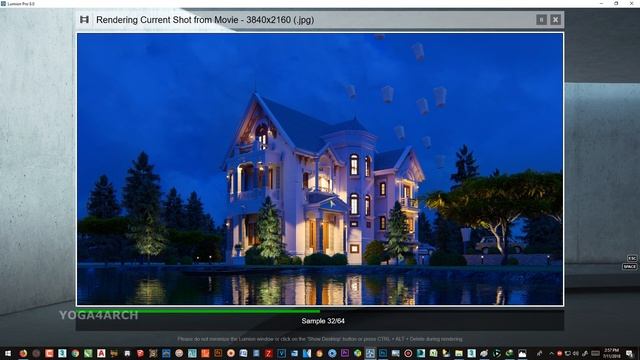The height and width of the screenshot is (360, 640).
Task: Click the SPACE key hint
Action: click(629, 267)
